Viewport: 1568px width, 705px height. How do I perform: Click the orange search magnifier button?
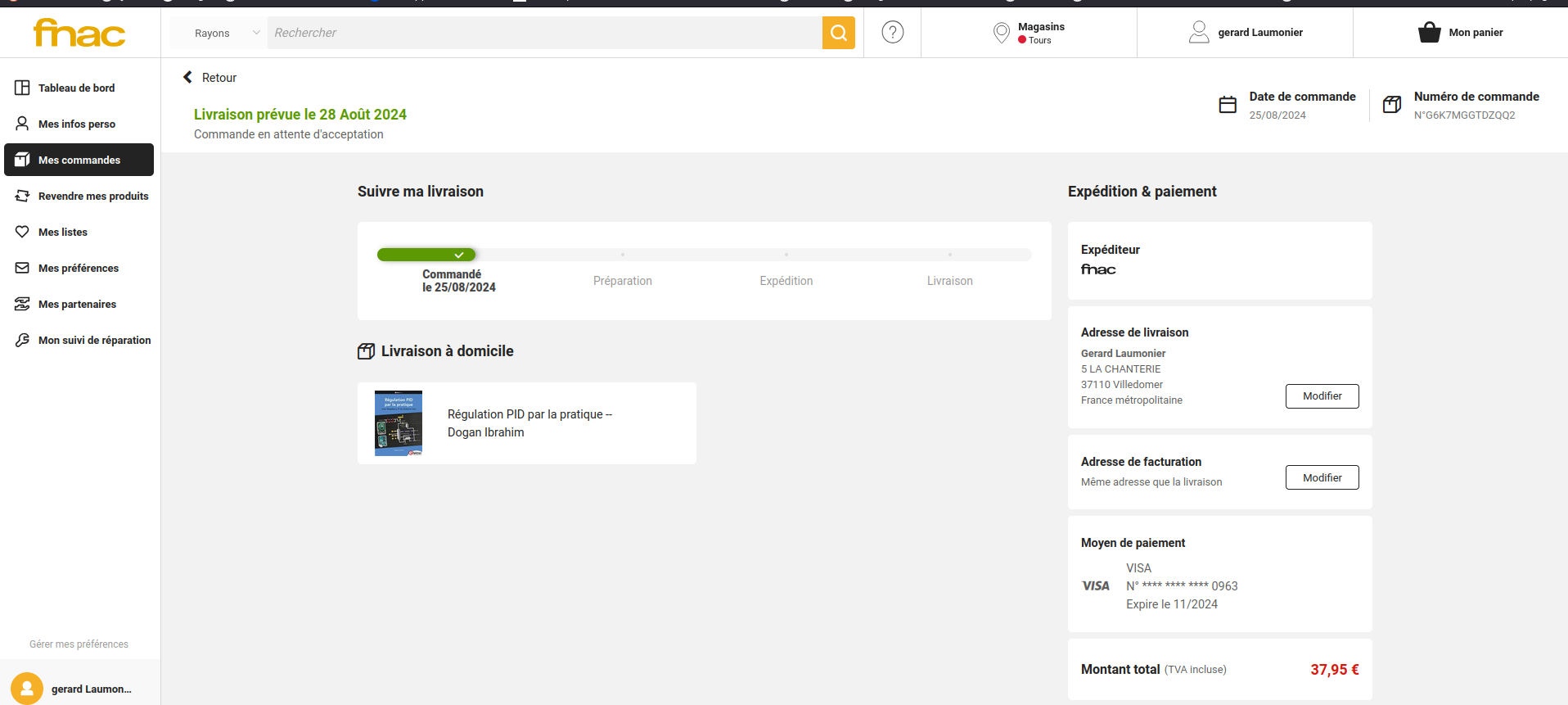tap(838, 33)
